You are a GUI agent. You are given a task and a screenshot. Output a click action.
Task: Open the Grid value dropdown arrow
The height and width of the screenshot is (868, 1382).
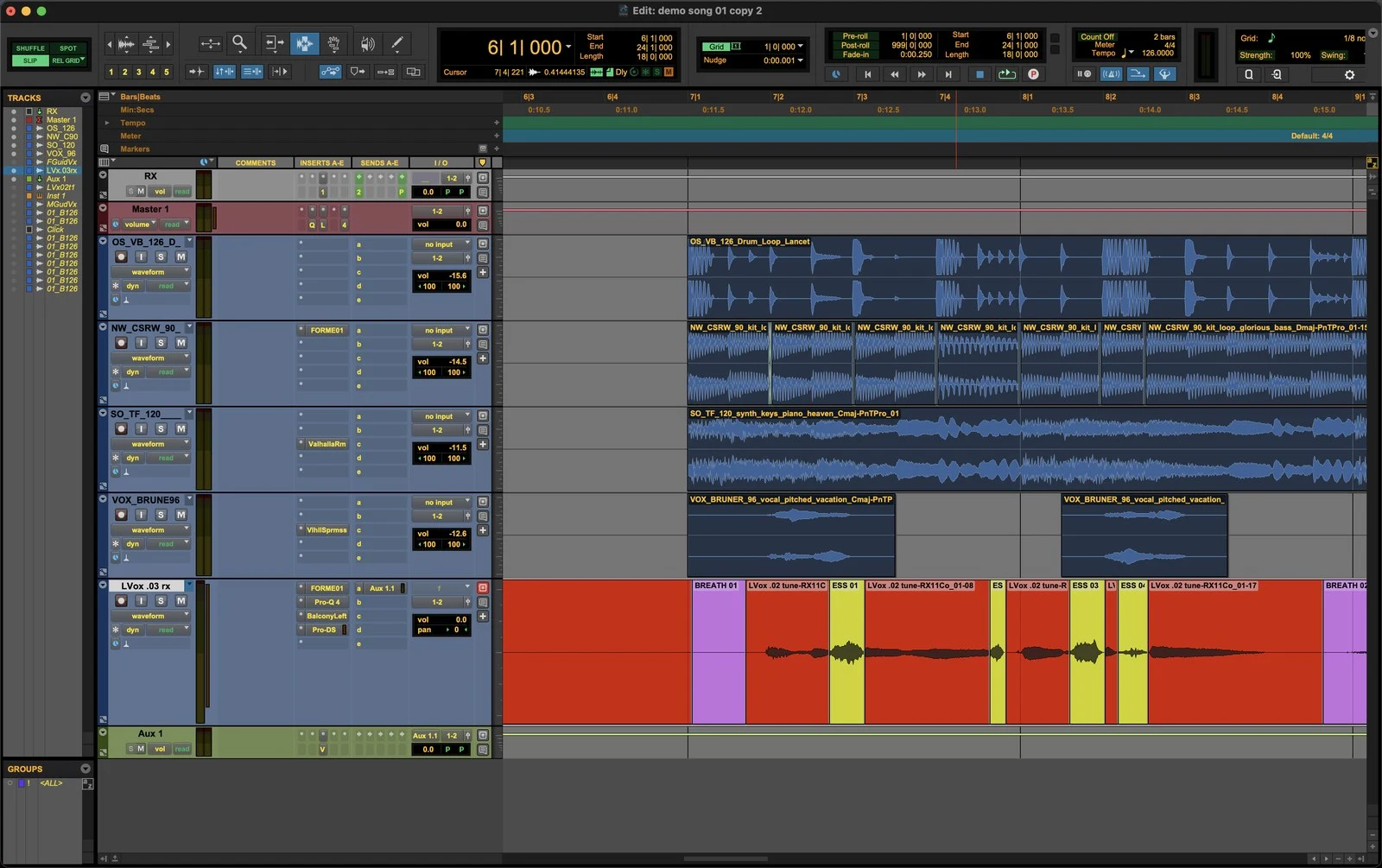pos(801,47)
